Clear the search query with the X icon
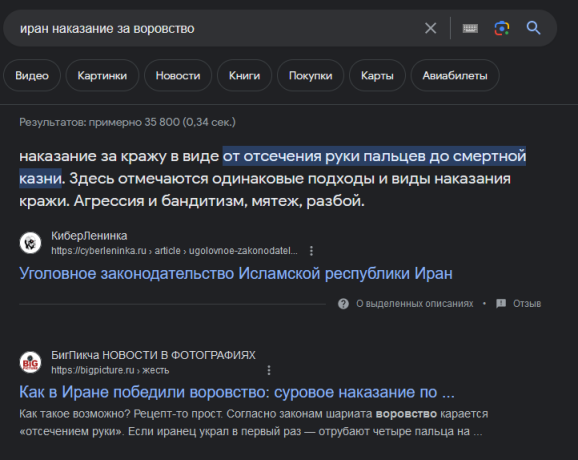Viewport: 578px width, 460px height. tap(430, 28)
